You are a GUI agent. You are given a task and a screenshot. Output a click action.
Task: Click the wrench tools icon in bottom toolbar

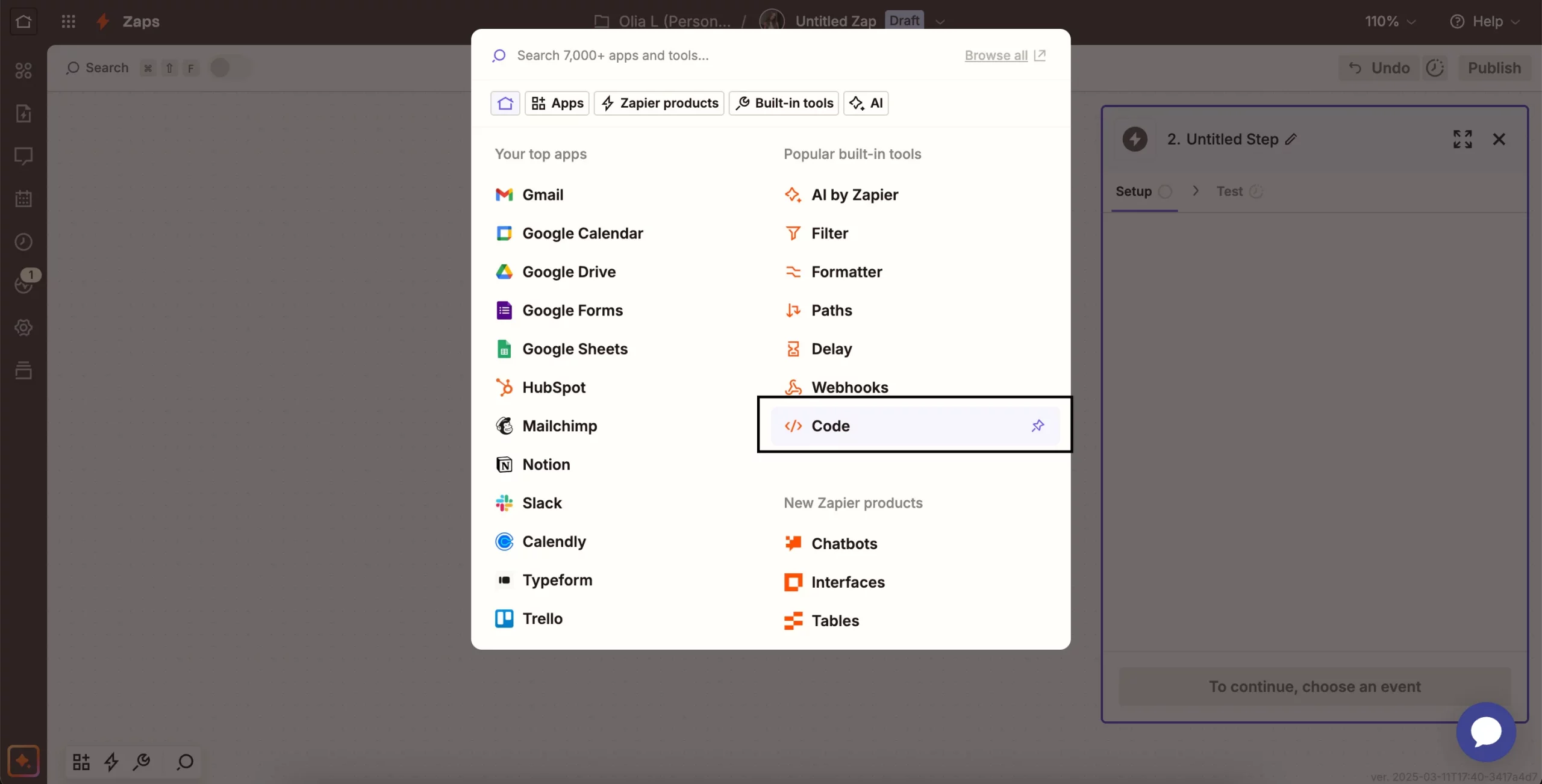142,762
